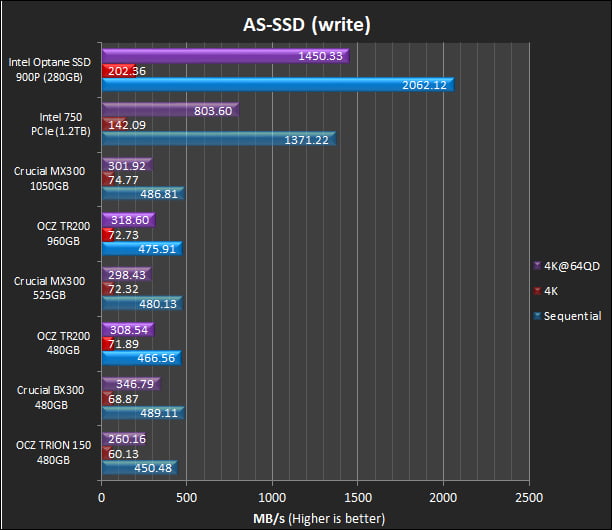Click the 202.36 bar value
Viewport: 612px width, 530px height.
click(x=127, y=71)
